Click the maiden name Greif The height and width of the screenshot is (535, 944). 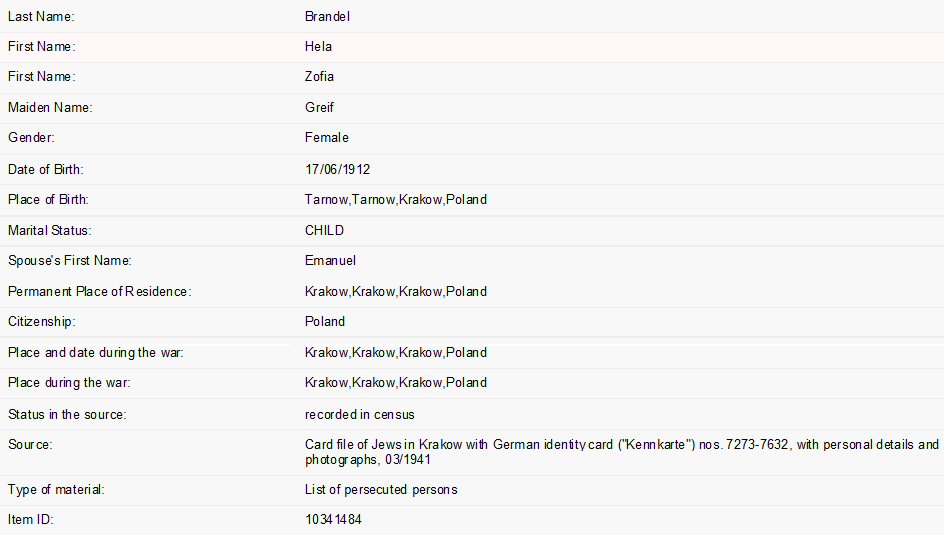319,107
